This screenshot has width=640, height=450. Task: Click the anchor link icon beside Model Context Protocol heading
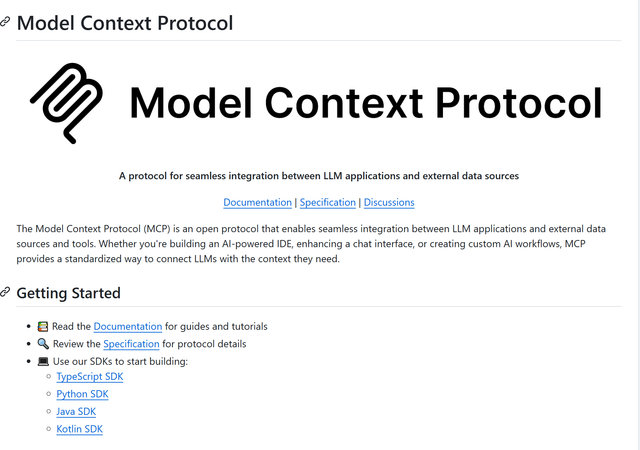[6, 22]
